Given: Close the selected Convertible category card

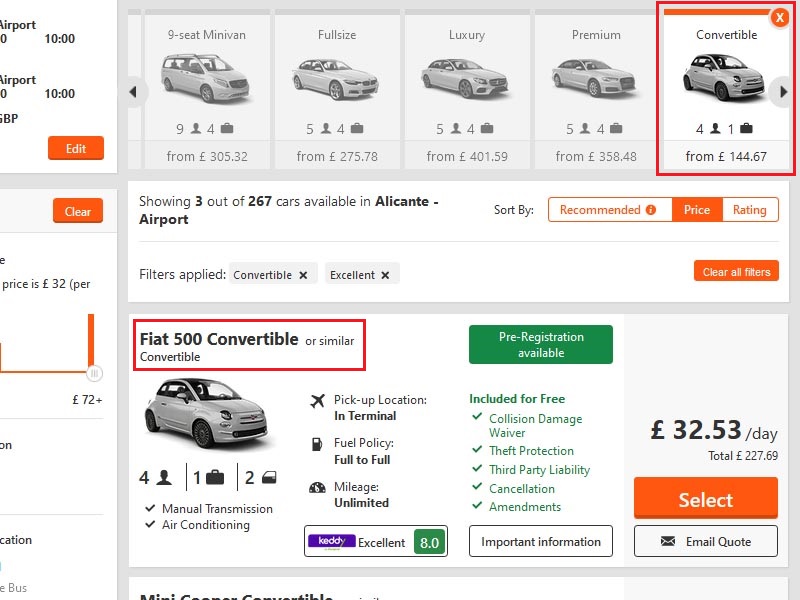Looking at the screenshot, I should tap(780, 18).
